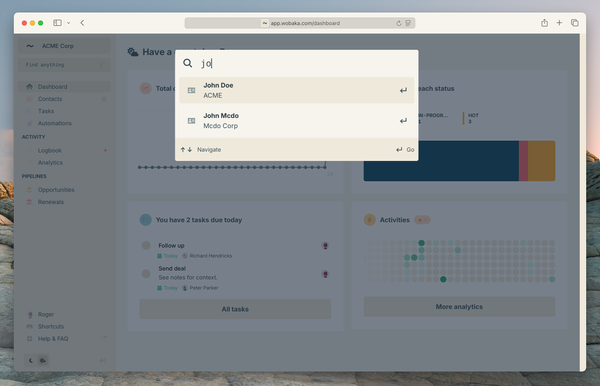Image resolution: width=600 pixels, height=386 pixels.
Task: Click the enter arrow icon beside John Doe
Action: click(x=403, y=91)
